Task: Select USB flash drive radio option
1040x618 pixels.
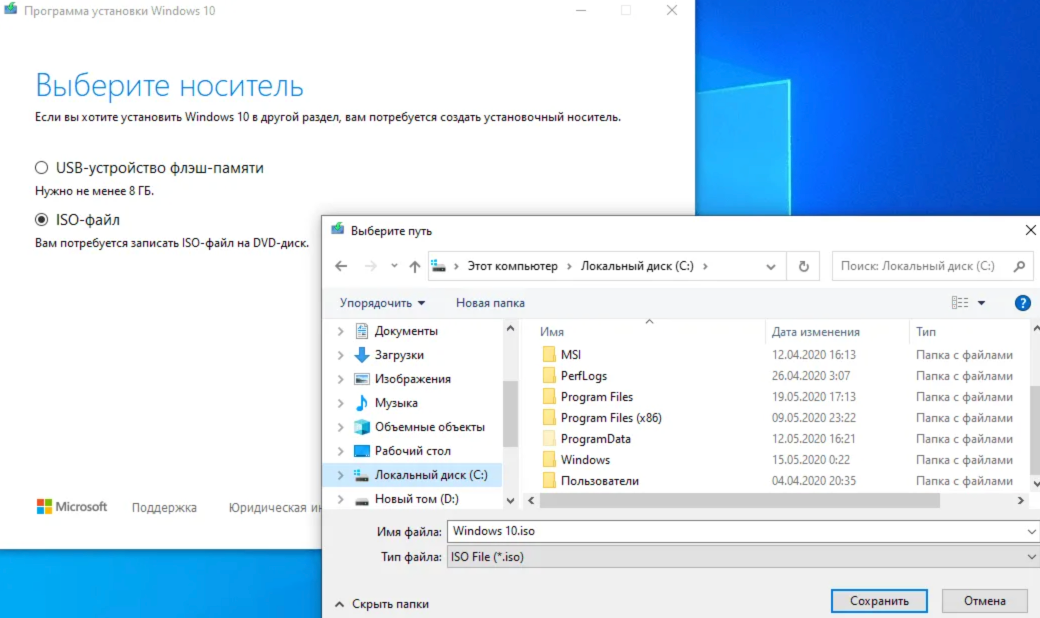Action: coord(42,168)
